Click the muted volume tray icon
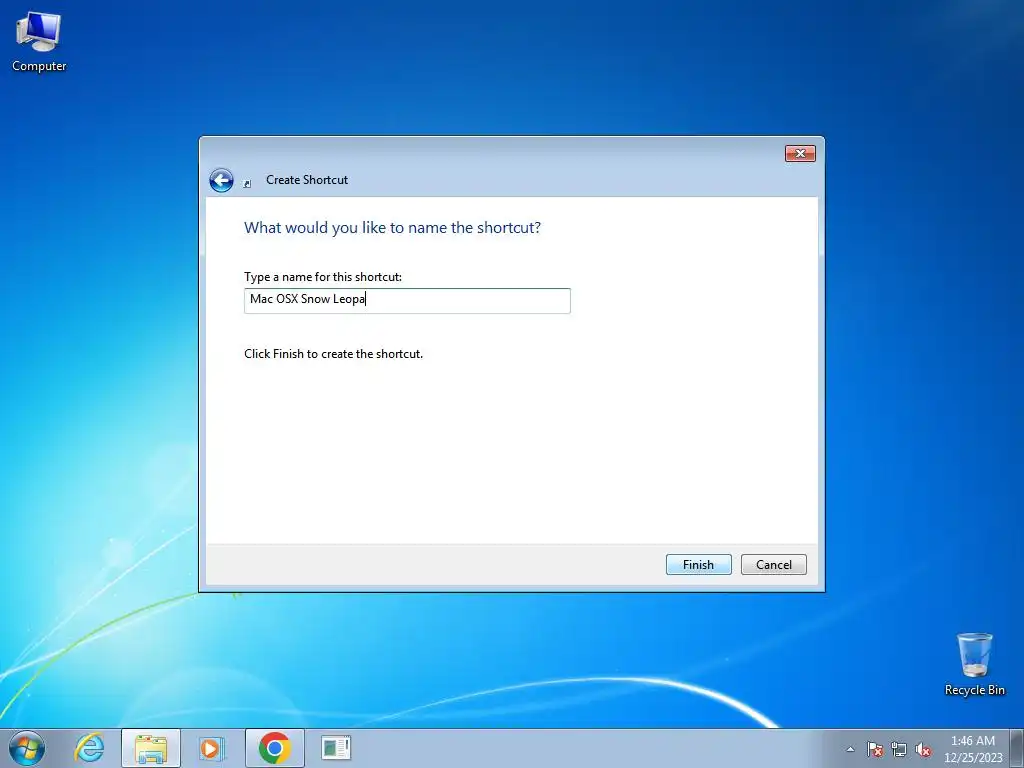This screenshot has height=768, width=1024. coord(923,750)
